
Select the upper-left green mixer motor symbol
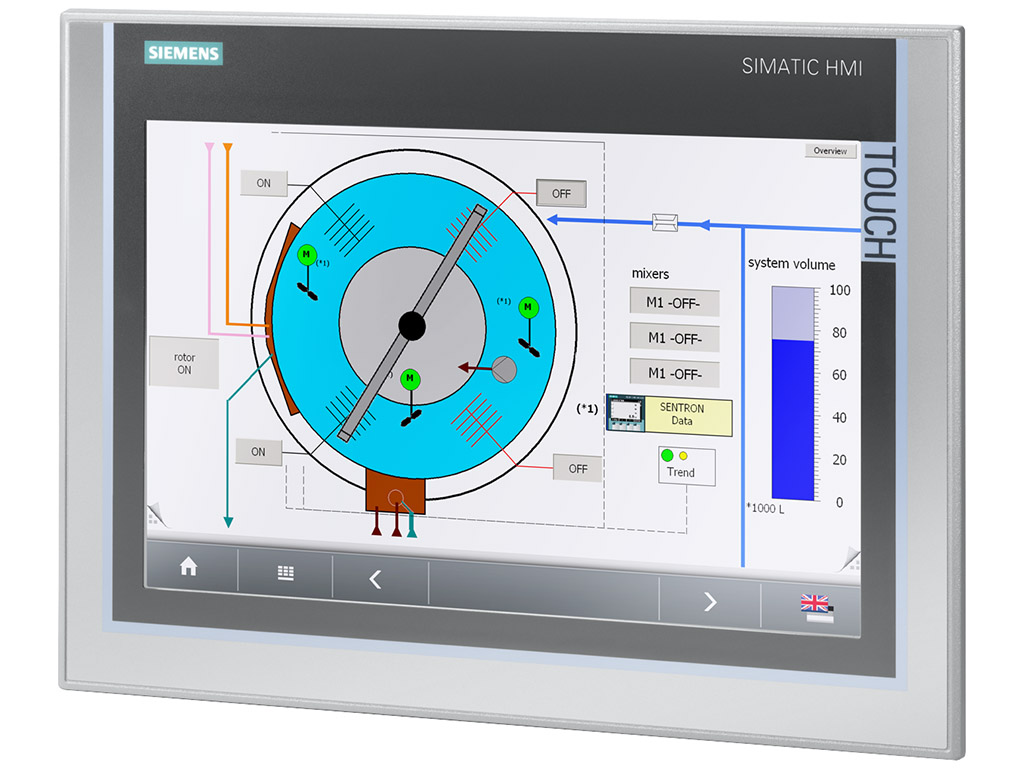[307, 254]
